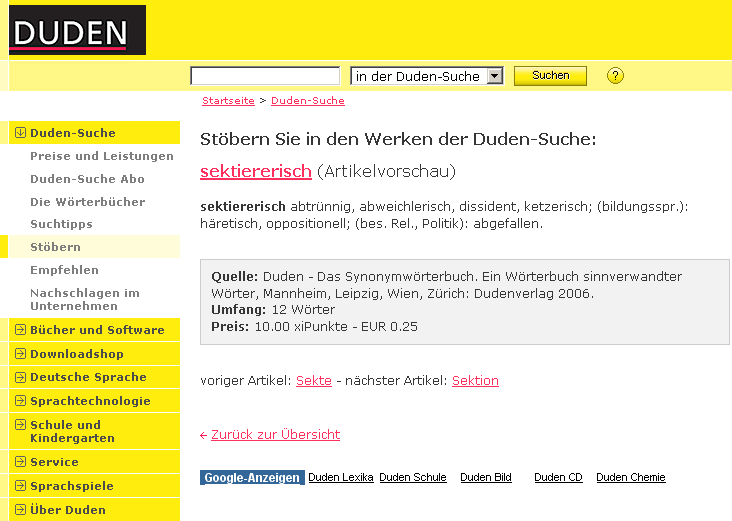Click the question mark help icon

615,76
